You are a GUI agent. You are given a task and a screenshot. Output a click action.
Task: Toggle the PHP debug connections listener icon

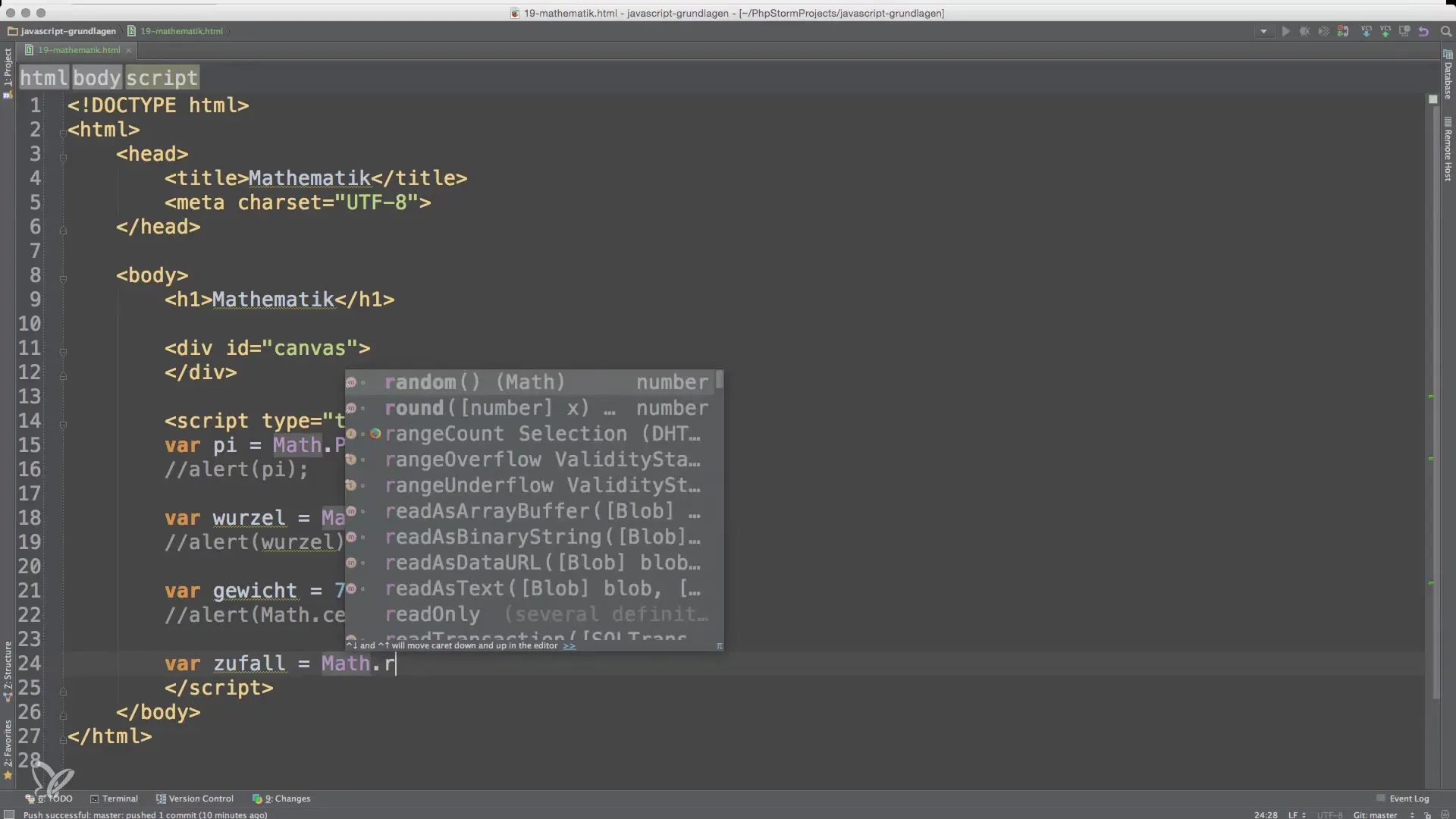[x=1343, y=32]
